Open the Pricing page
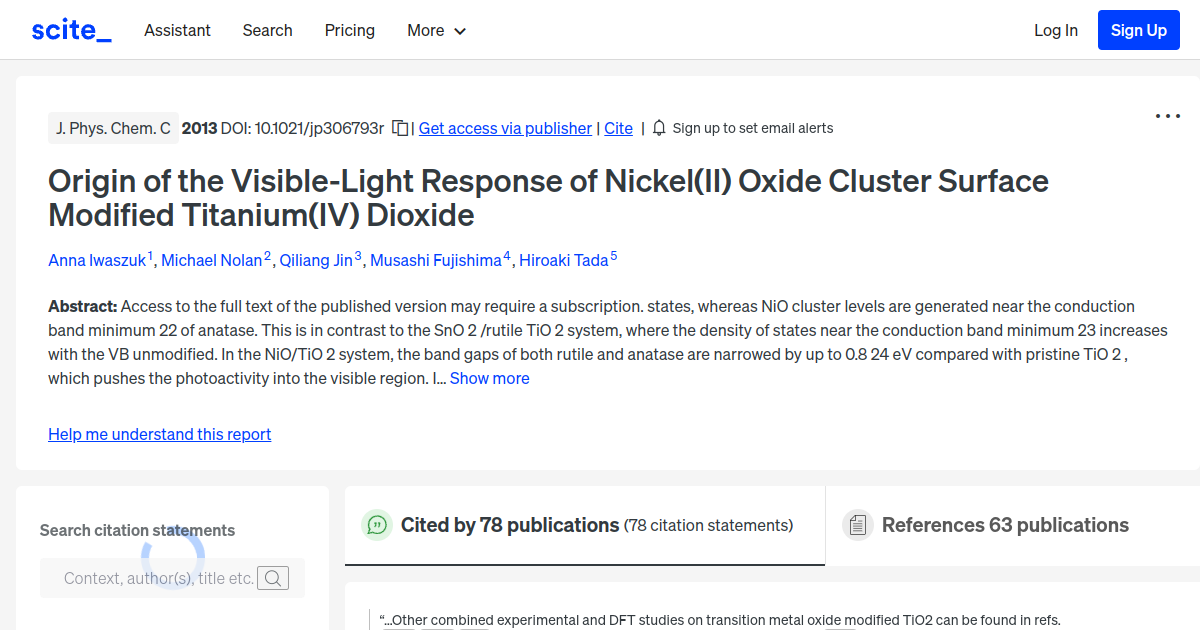 [349, 30]
